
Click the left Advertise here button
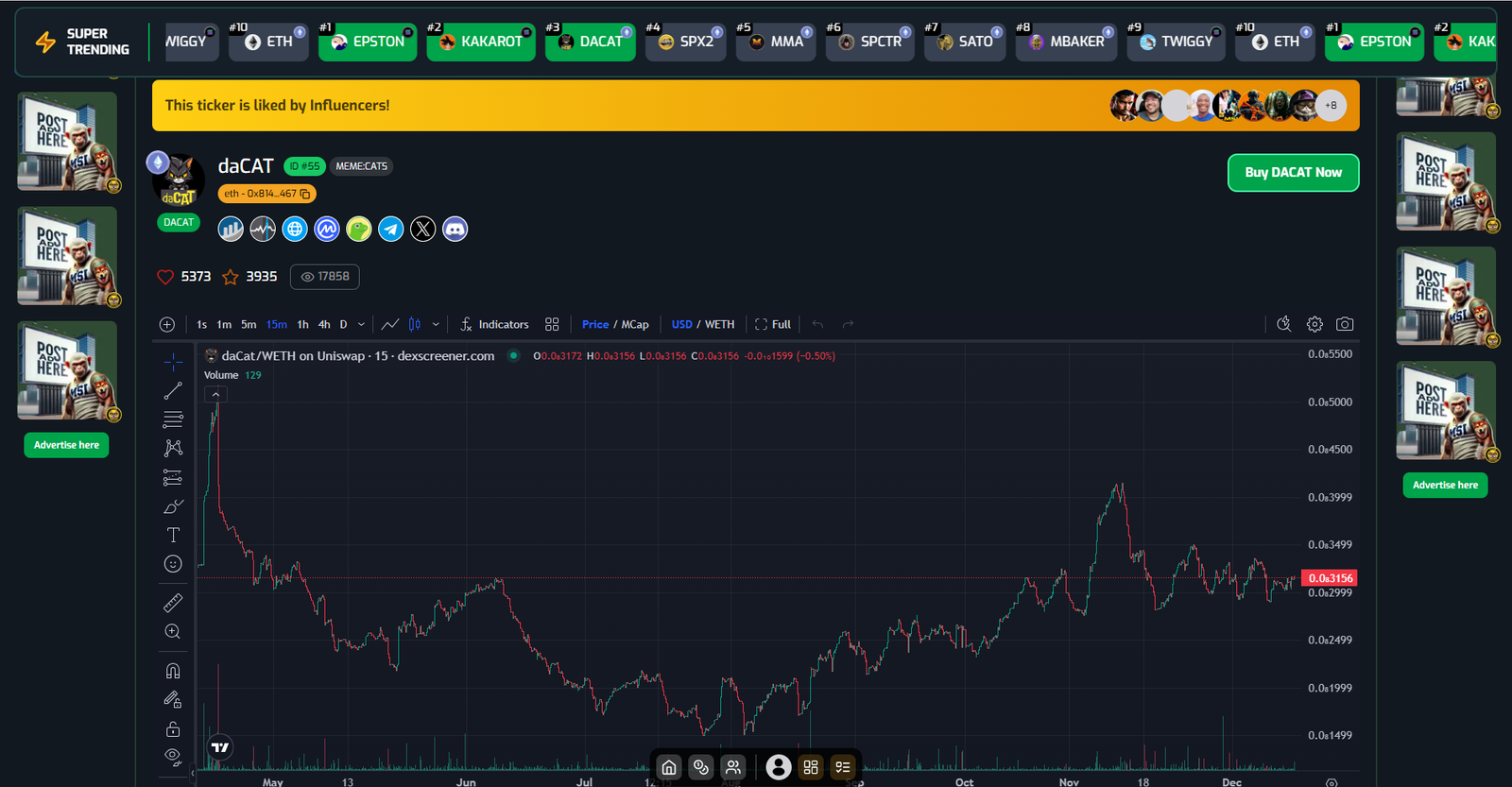coord(66,445)
